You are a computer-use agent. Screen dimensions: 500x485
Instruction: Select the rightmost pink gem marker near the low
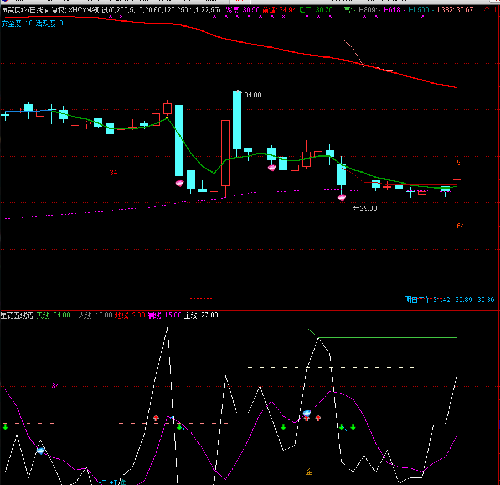pos(342,198)
